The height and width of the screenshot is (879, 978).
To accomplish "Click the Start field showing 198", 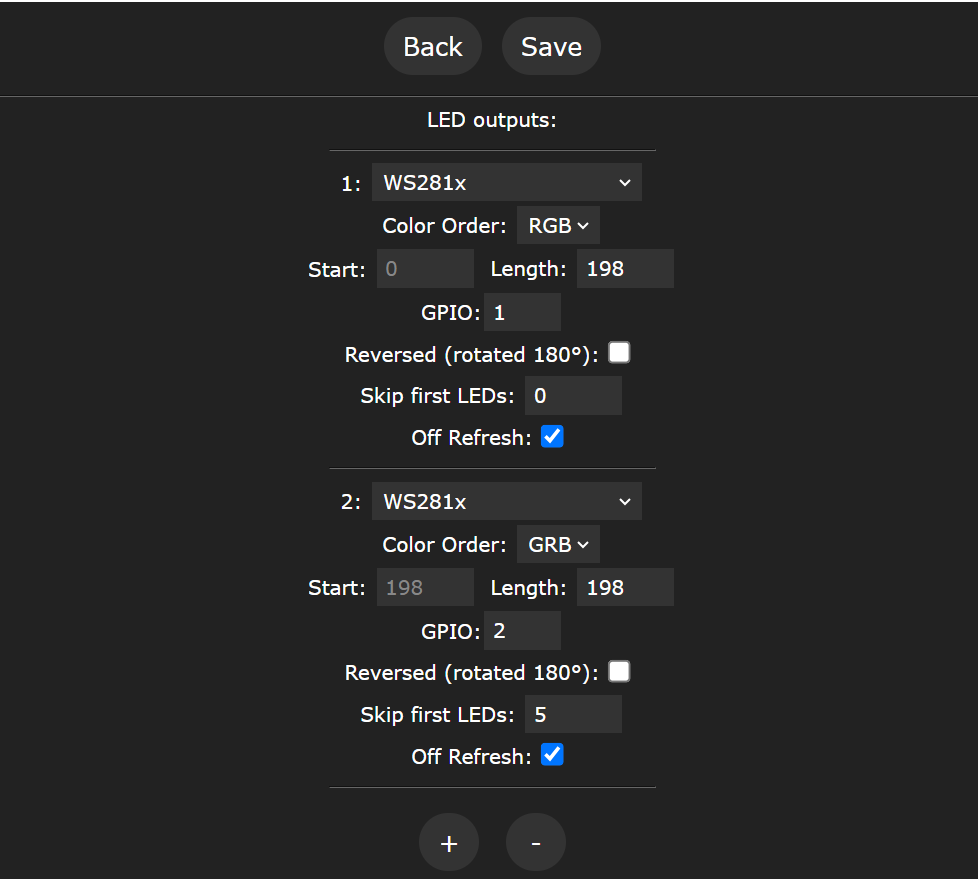I will coord(425,587).
